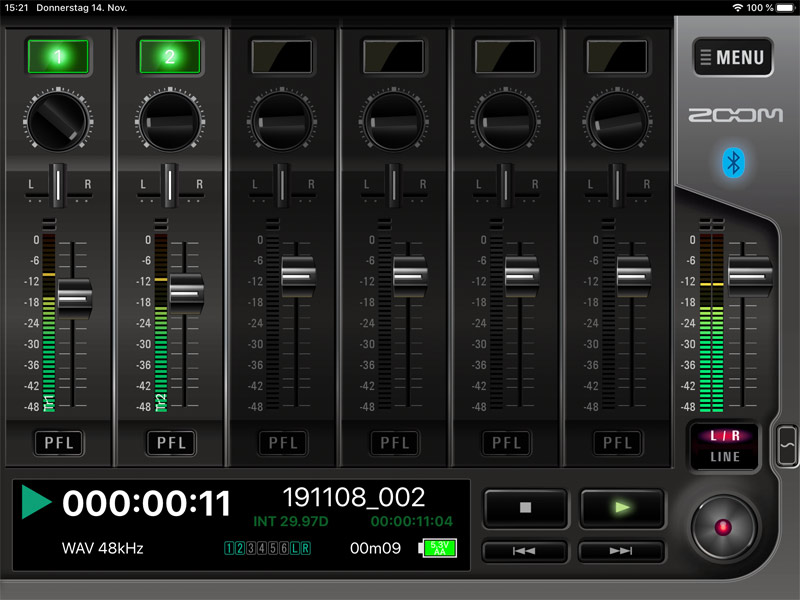
Task: Tap the battery status indicator
Action: 438,548
